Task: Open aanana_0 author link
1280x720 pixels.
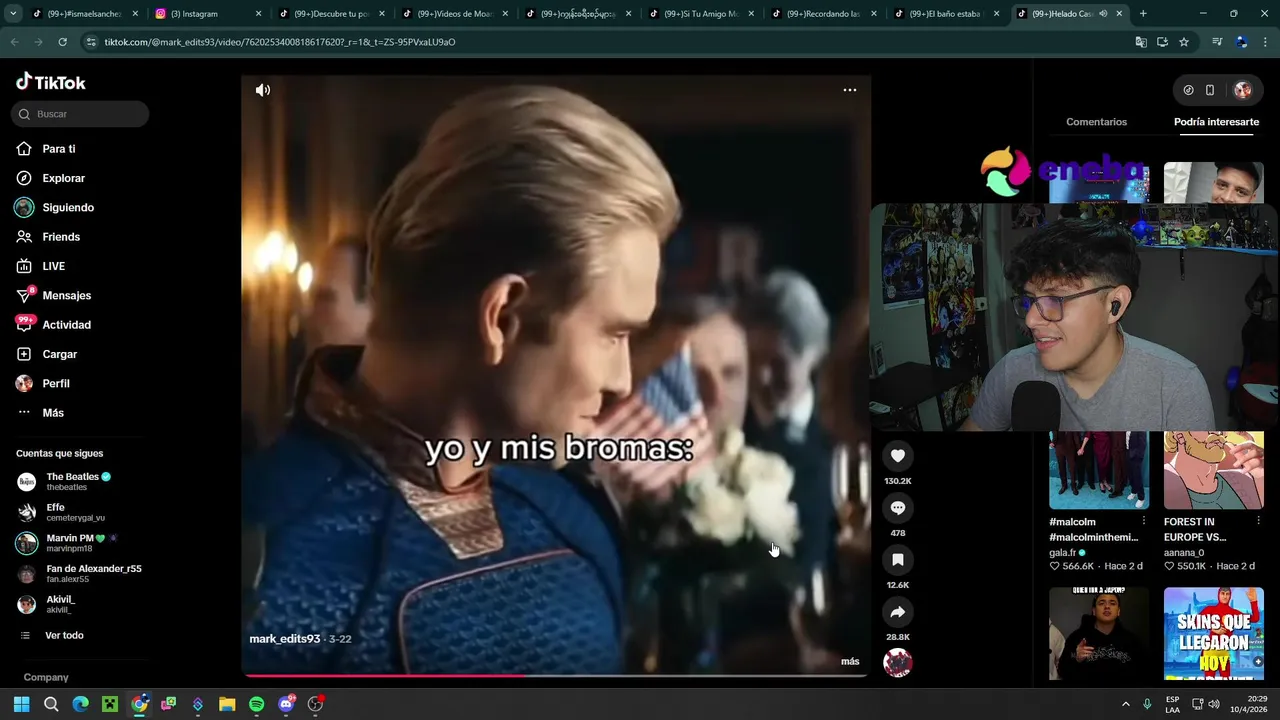Action: [x=1184, y=552]
